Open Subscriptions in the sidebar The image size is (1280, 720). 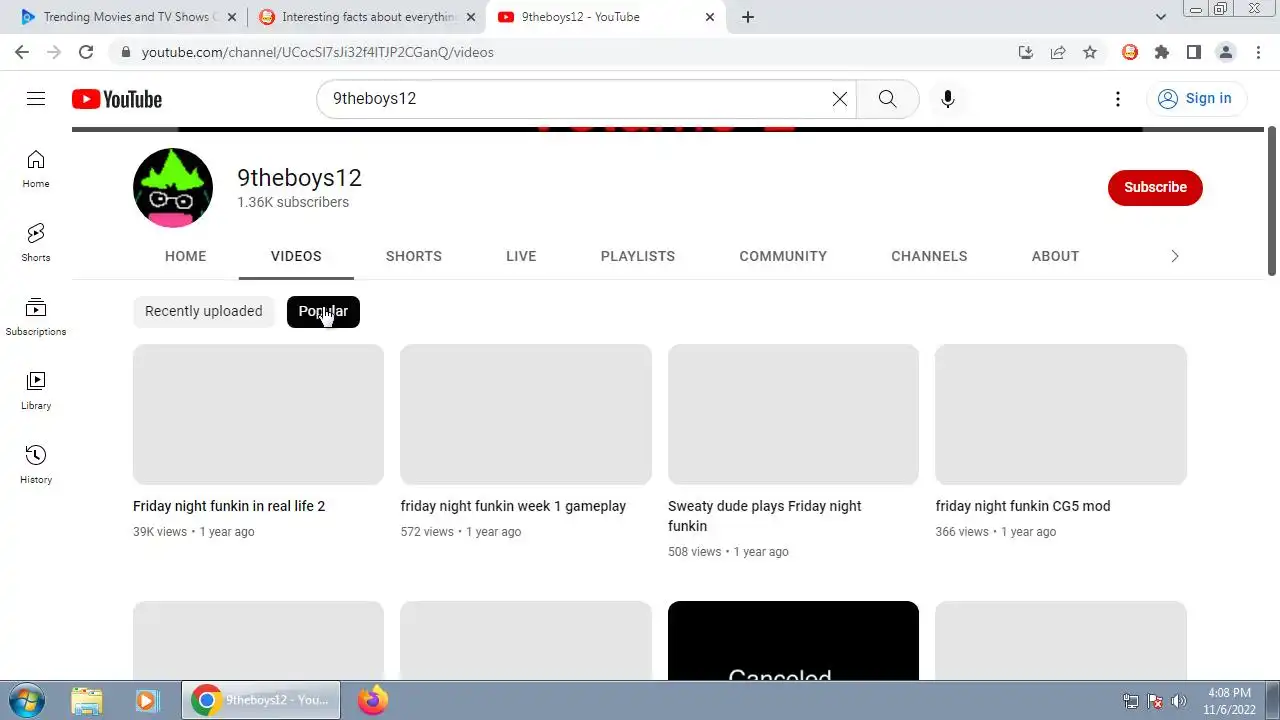click(x=36, y=317)
